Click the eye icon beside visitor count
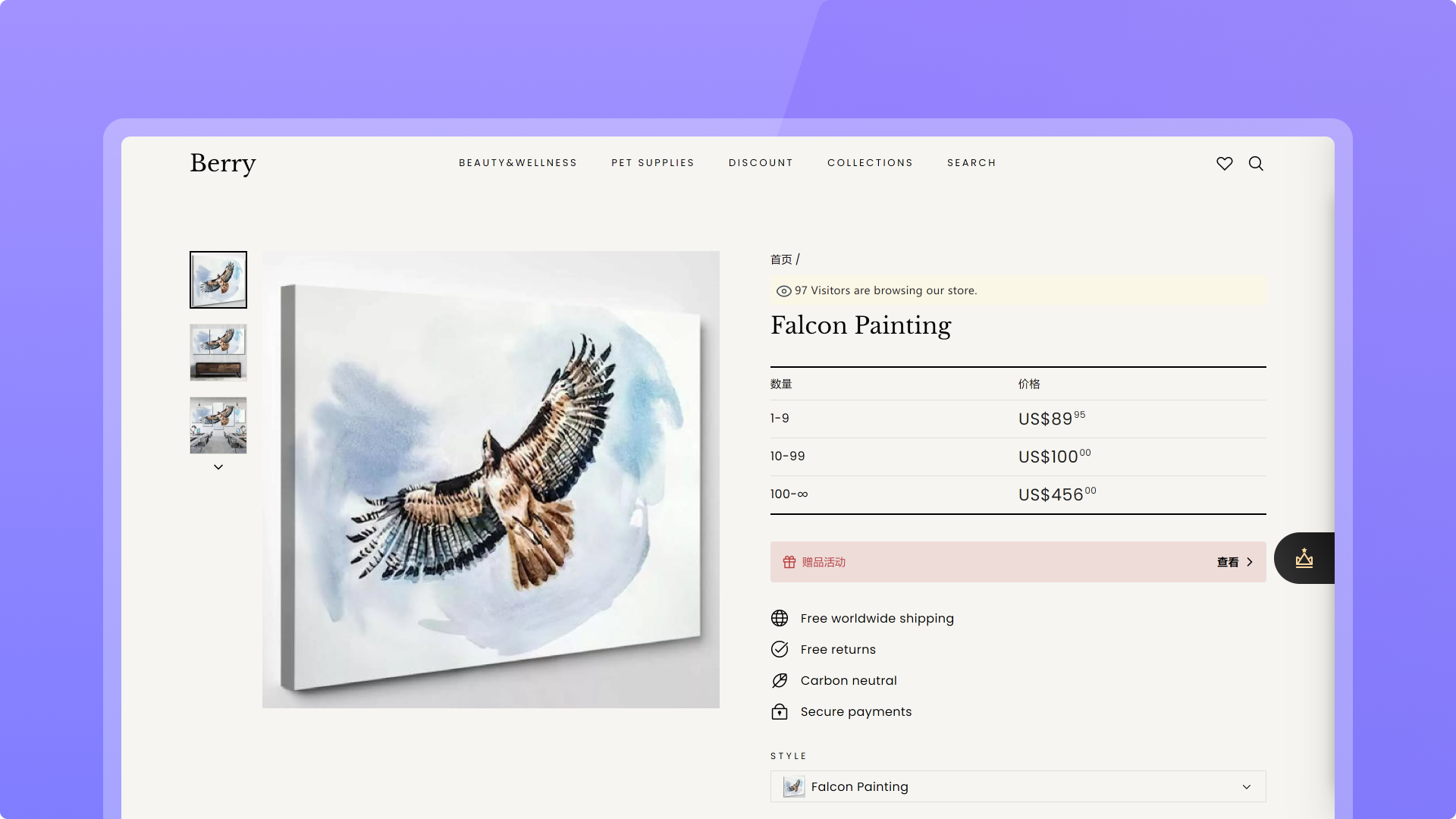 [x=784, y=291]
